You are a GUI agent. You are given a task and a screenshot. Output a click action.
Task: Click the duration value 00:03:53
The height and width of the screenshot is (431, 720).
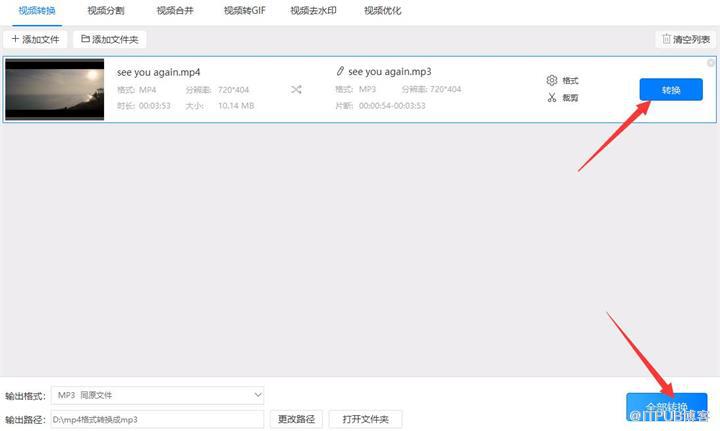click(155, 106)
